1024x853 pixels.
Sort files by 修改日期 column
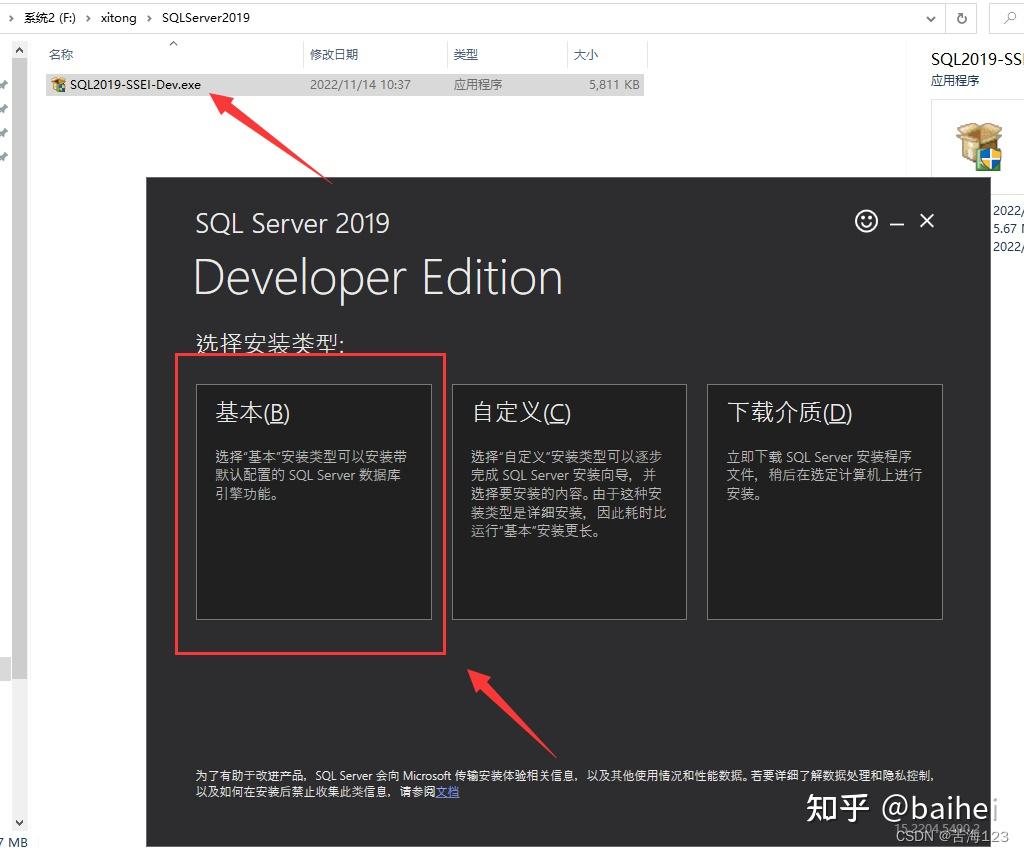(x=334, y=55)
